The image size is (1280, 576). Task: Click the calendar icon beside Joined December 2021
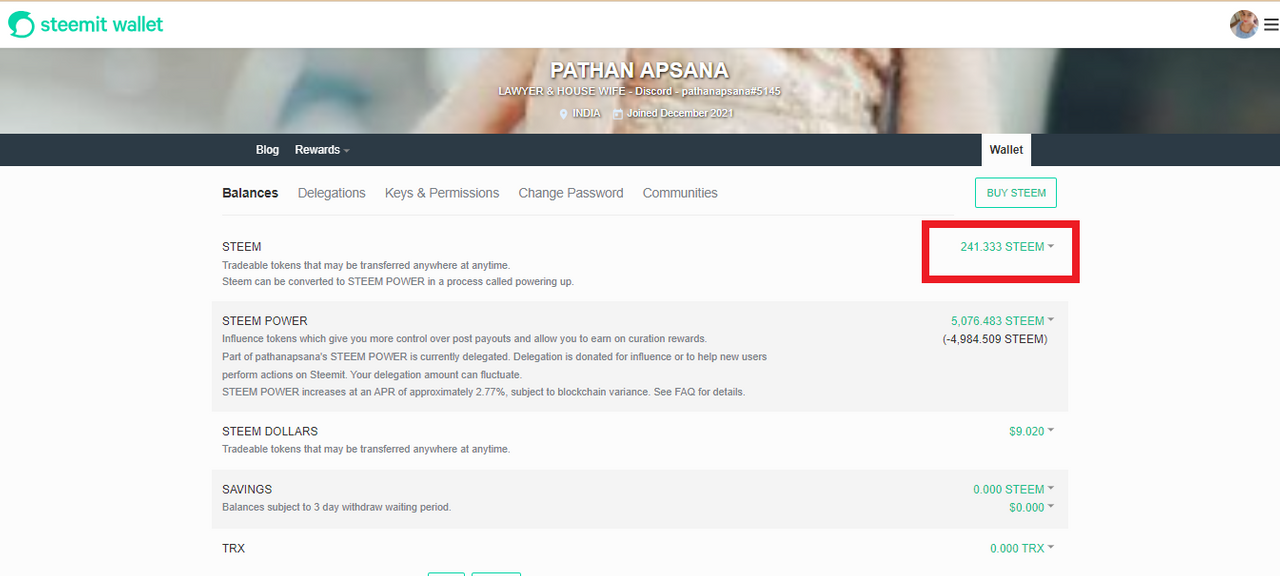[618, 114]
